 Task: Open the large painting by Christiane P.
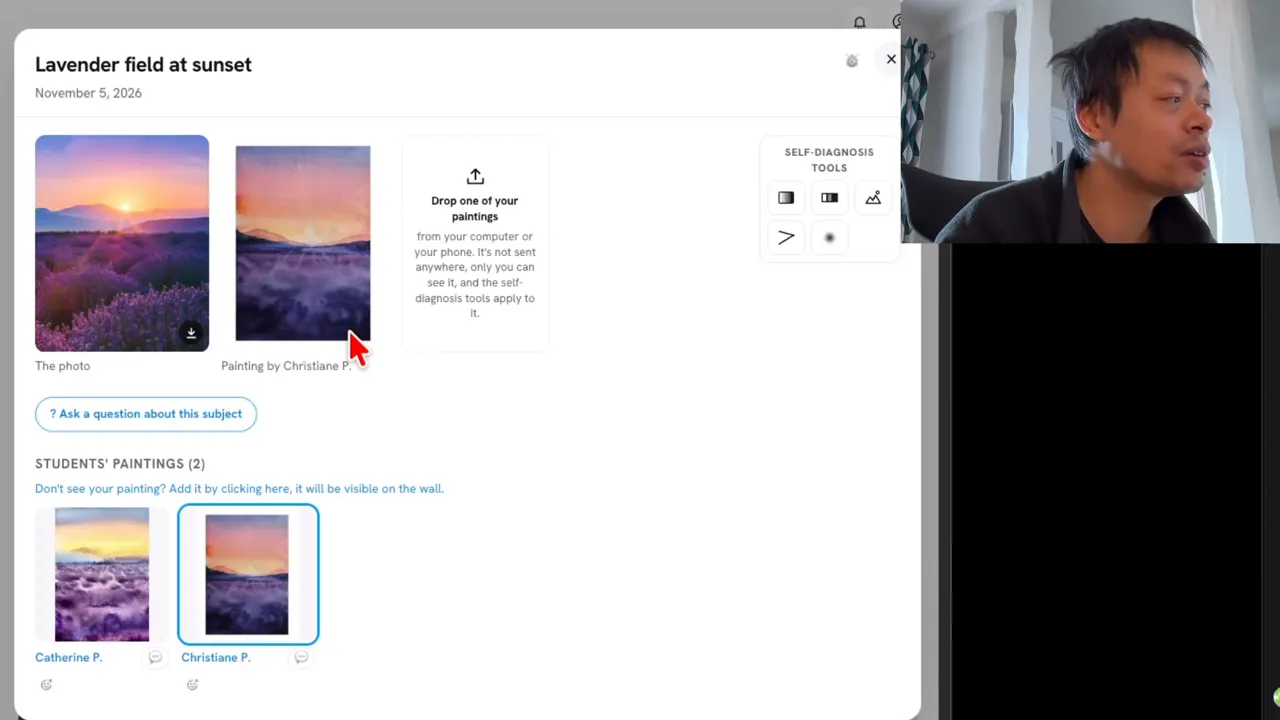point(303,243)
